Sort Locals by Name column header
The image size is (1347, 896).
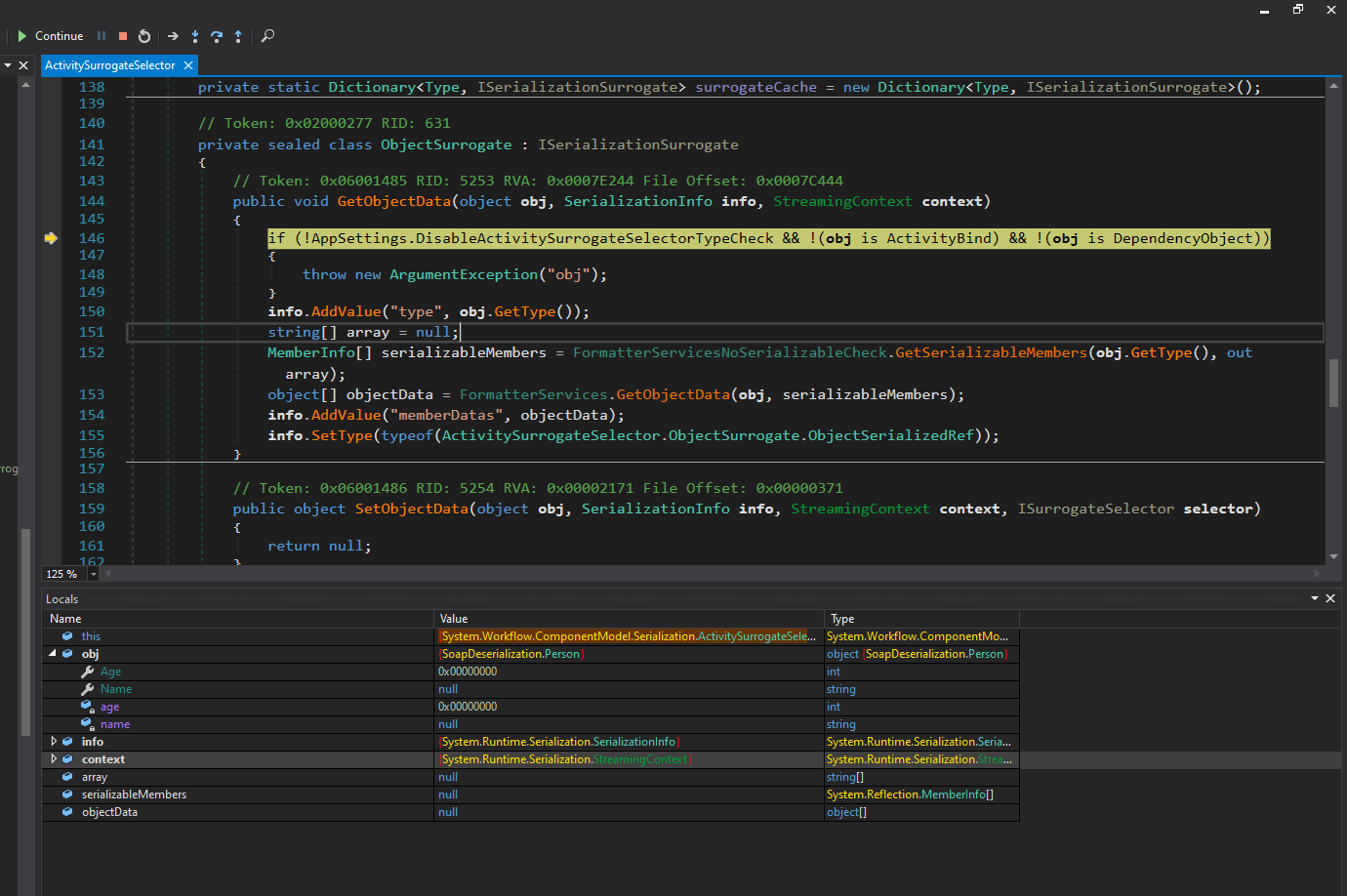pos(238,619)
